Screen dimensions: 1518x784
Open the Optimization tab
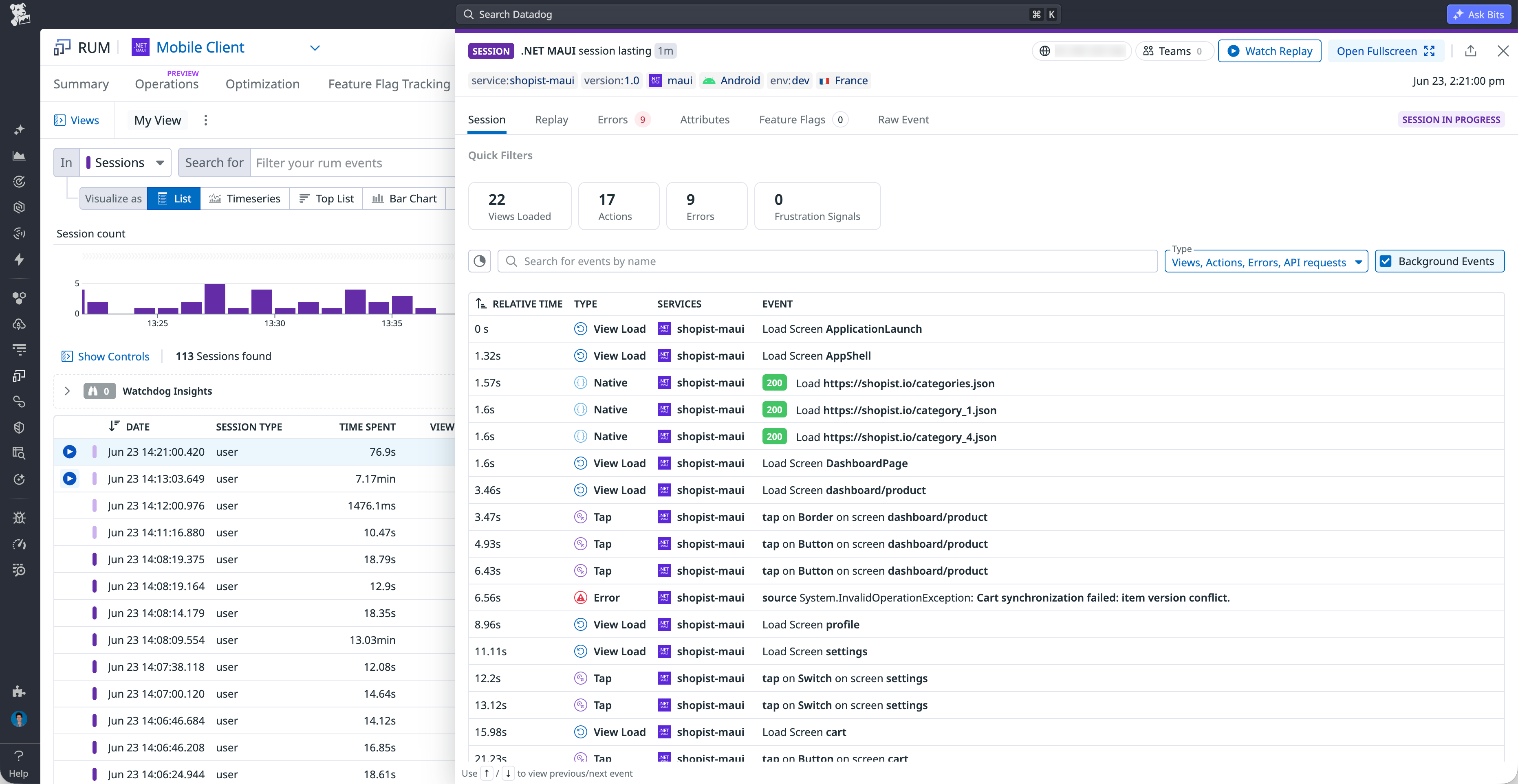(262, 84)
